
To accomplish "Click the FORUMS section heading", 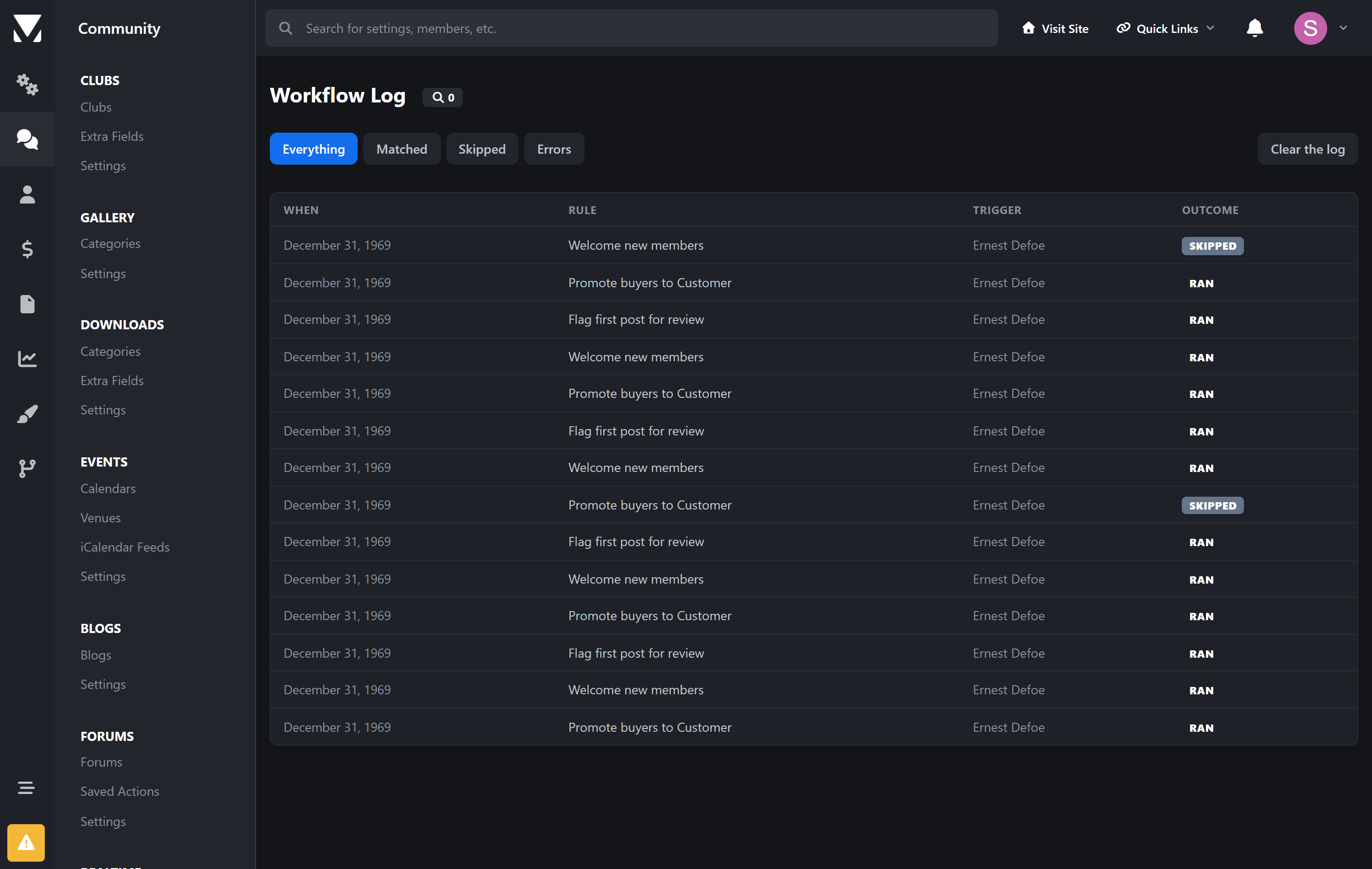I will [x=107, y=735].
